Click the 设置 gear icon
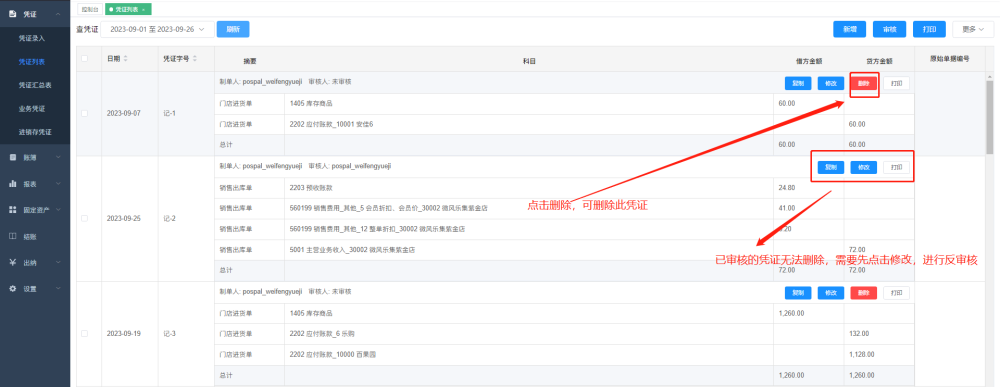This screenshot has width=1000, height=387. 12,288
